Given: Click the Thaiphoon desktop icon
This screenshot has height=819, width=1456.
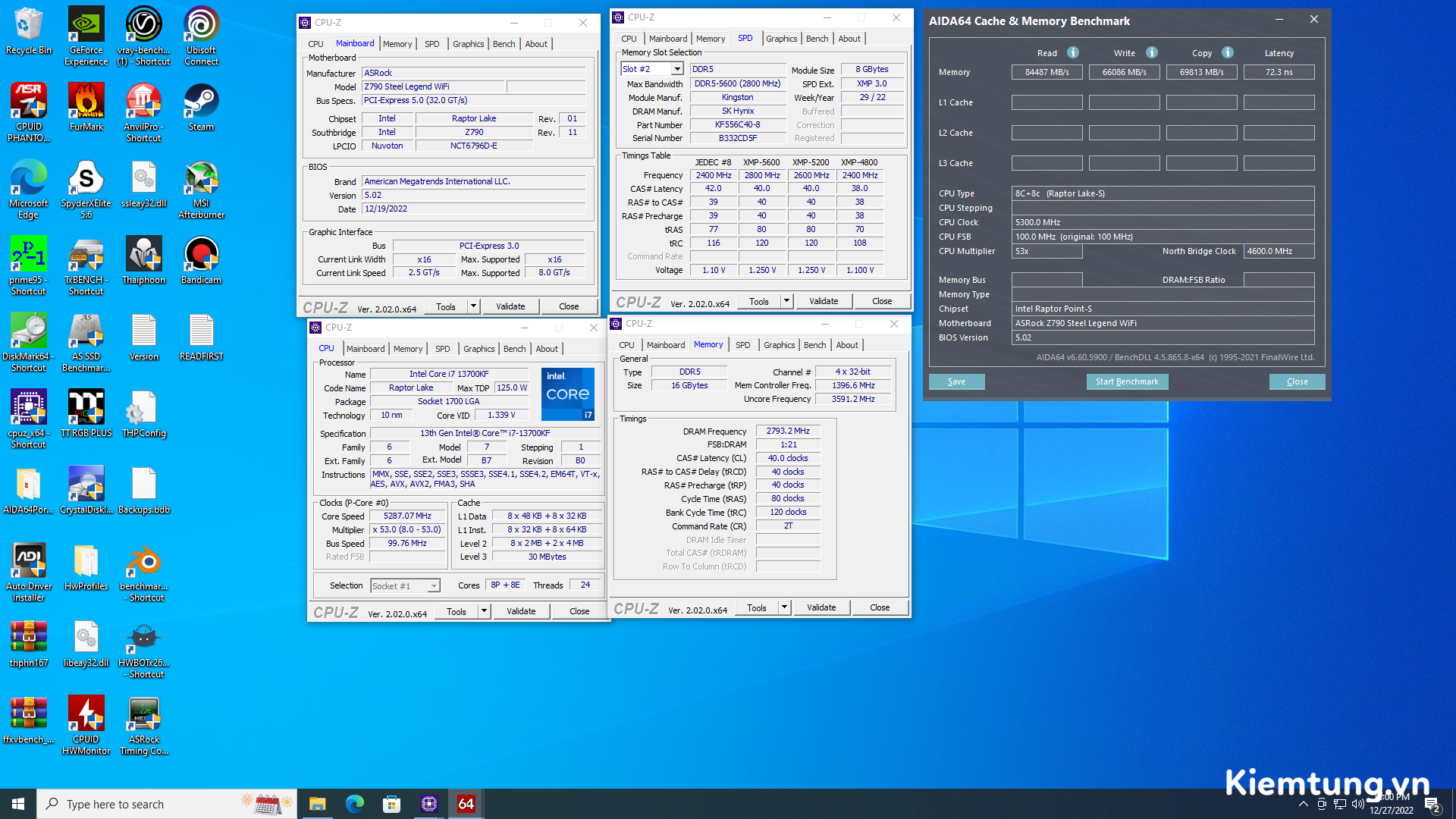Looking at the screenshot, I should pyautogui.click(x=144, y=260).
